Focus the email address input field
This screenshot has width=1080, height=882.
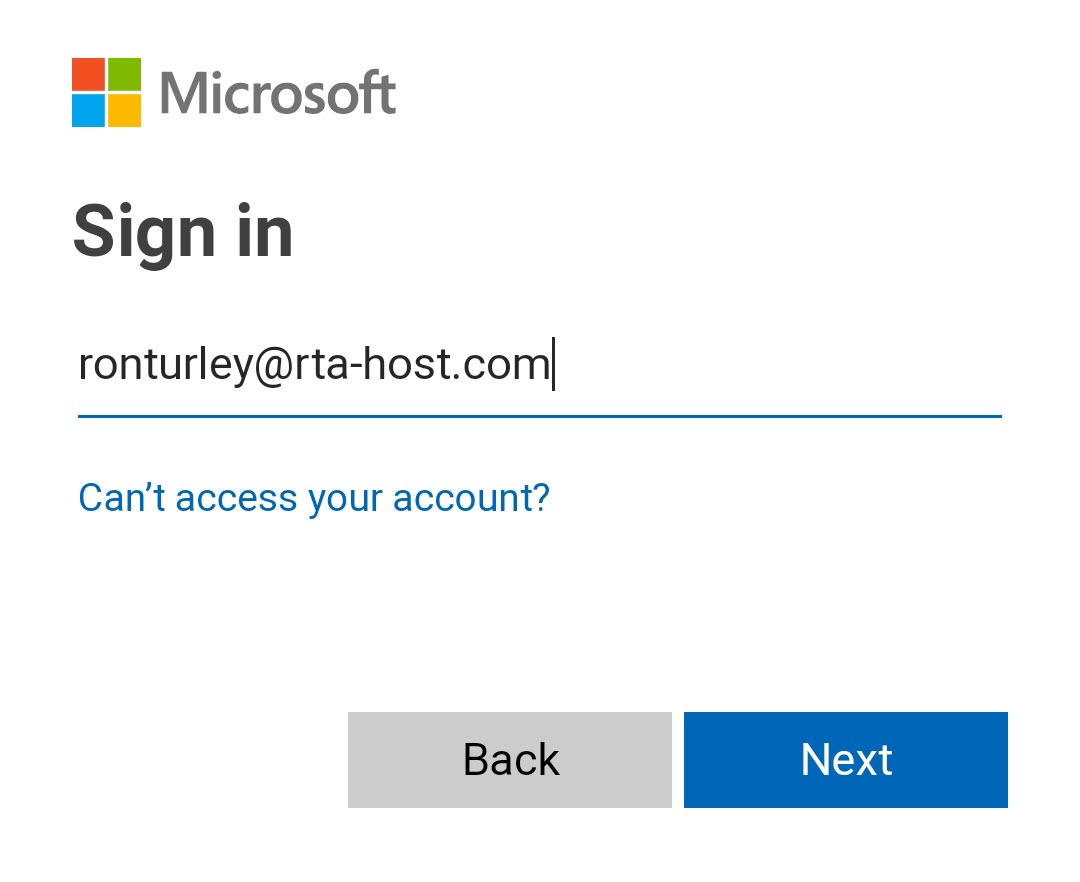[x=540, y=365]
